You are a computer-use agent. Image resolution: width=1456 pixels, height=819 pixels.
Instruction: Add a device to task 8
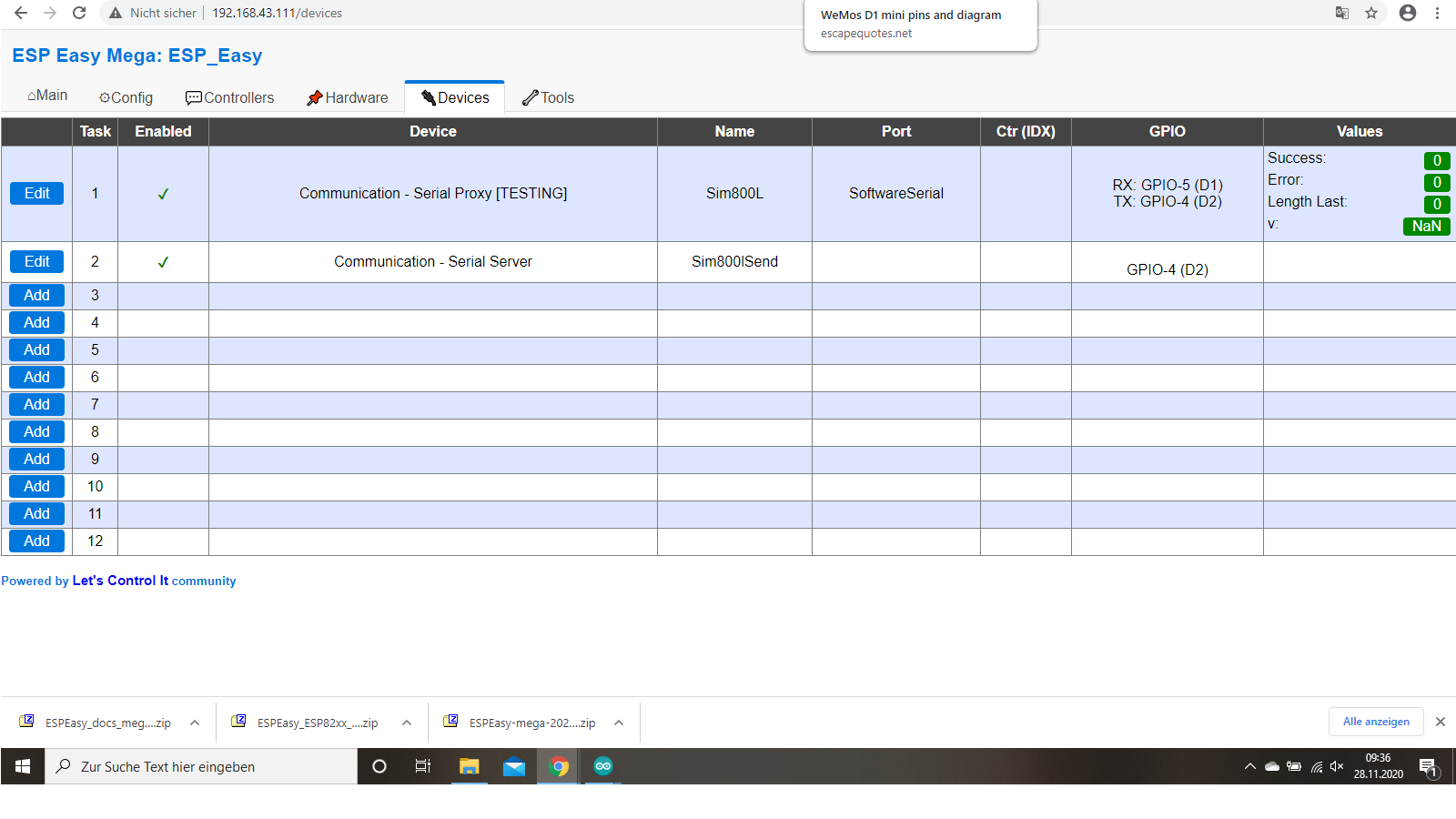(x=36, y=431)
